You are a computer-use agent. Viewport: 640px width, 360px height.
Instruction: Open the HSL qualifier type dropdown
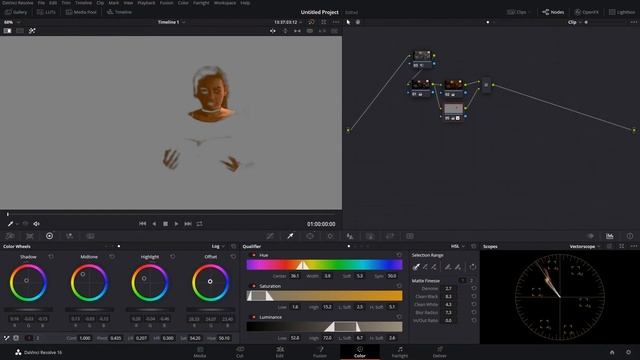click(x=458, y=246)
